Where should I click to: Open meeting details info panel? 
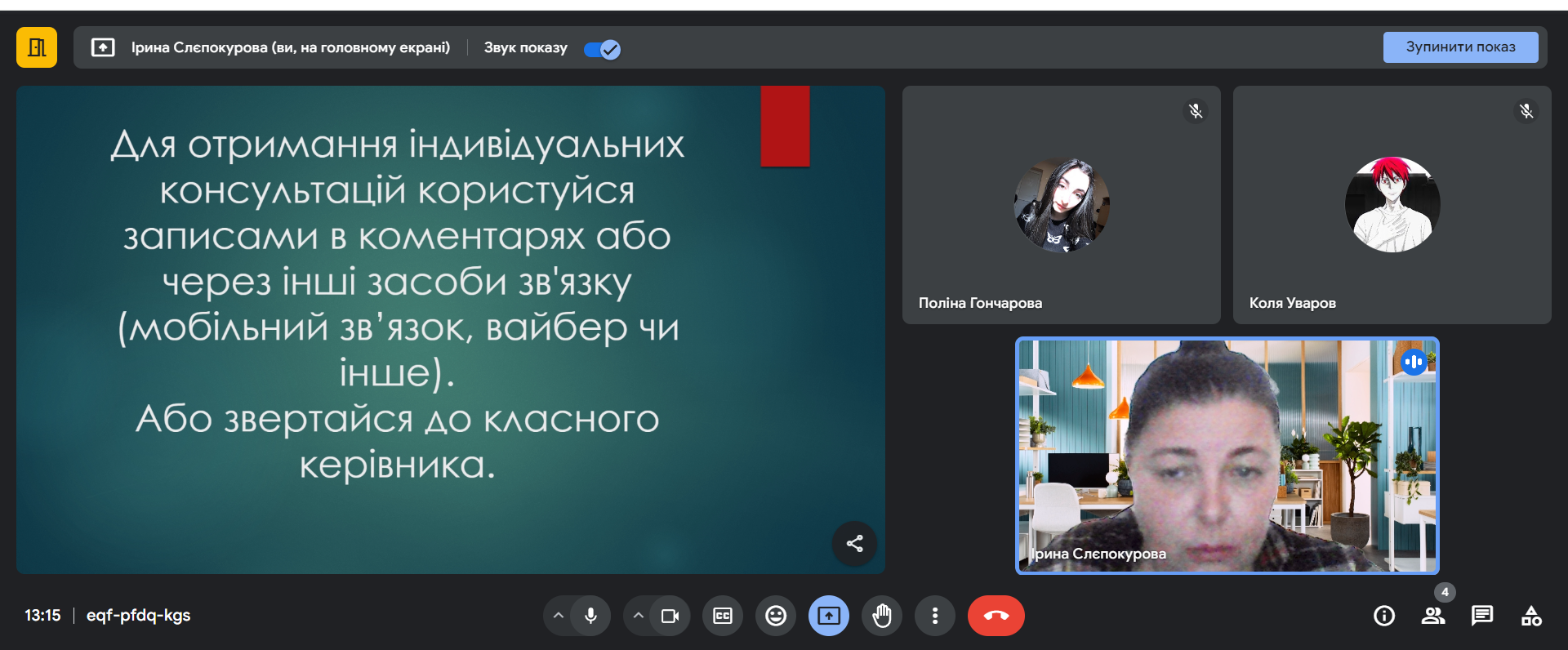tap(1384, 616)
